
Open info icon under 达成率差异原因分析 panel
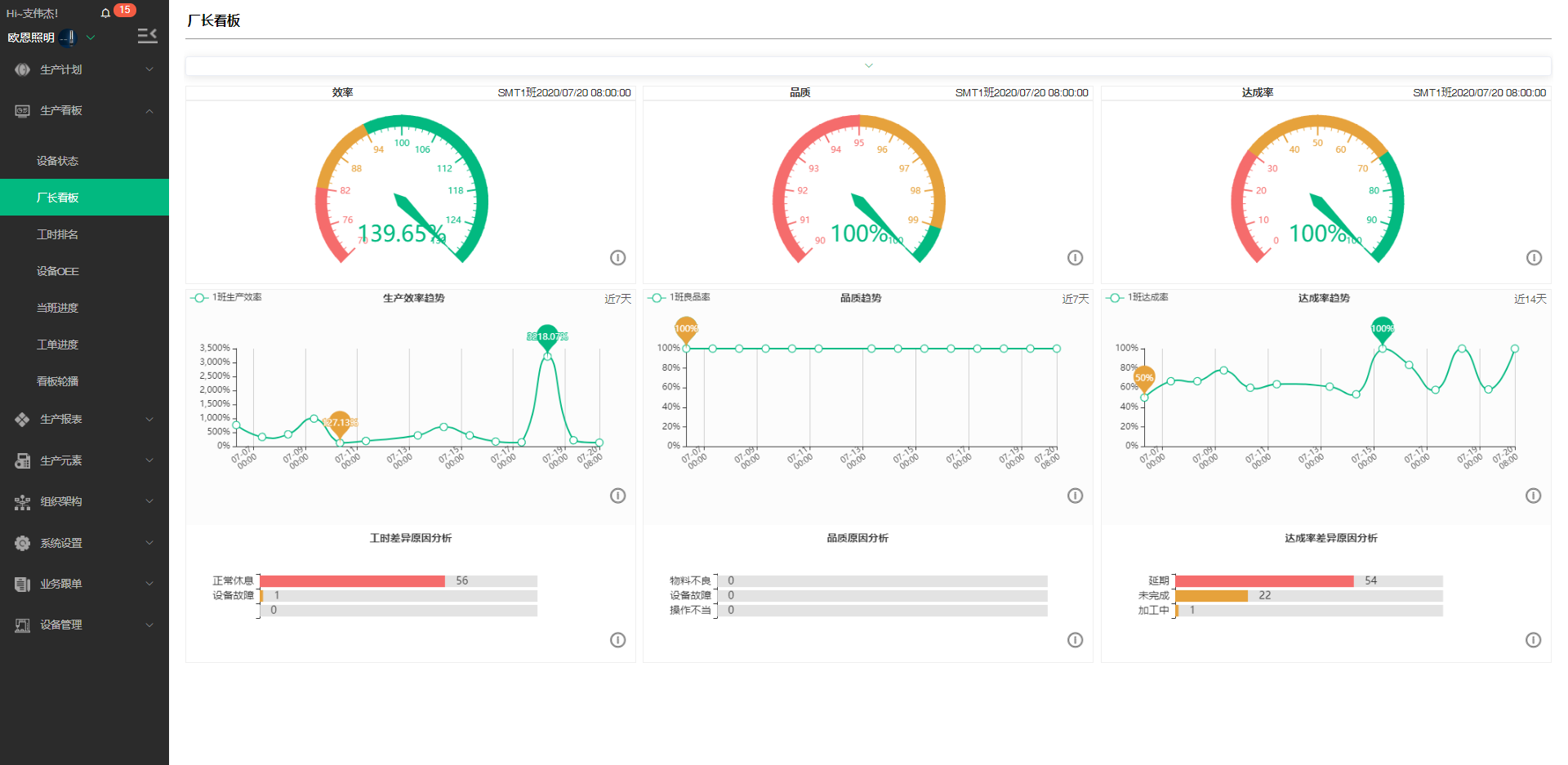[x=1533, y=640]
